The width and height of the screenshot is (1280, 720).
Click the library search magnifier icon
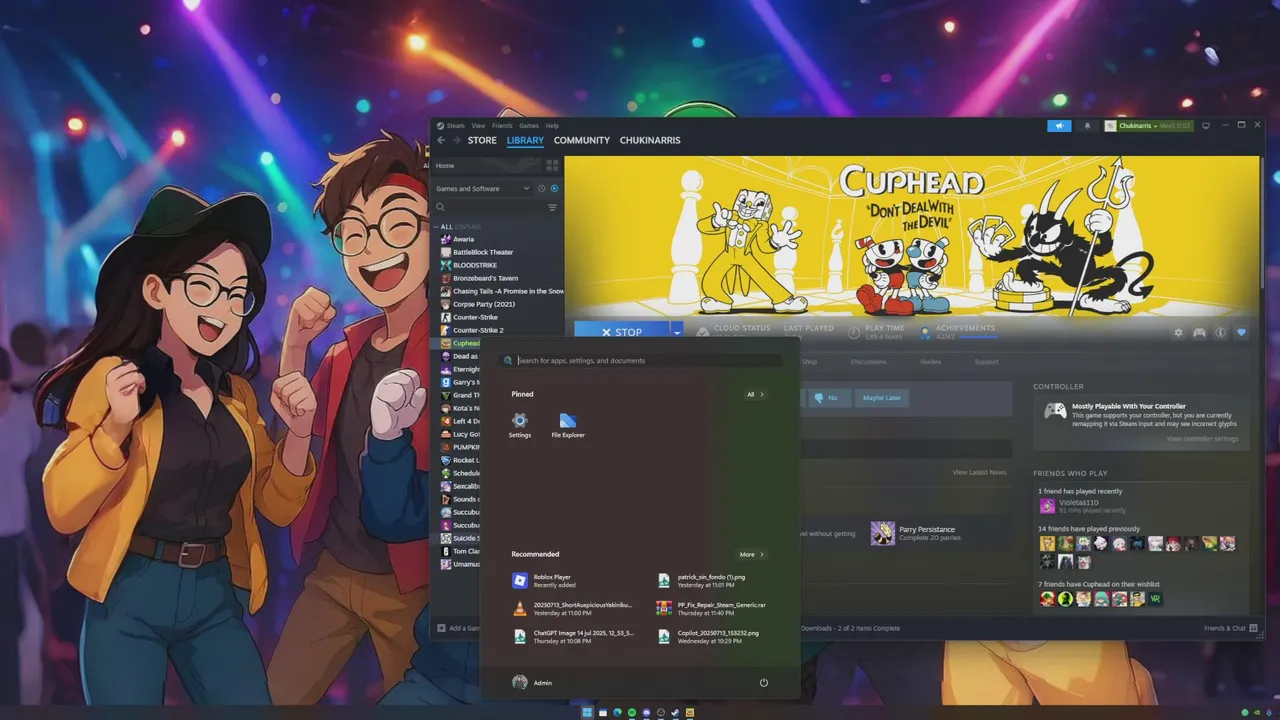coord(440,207)
